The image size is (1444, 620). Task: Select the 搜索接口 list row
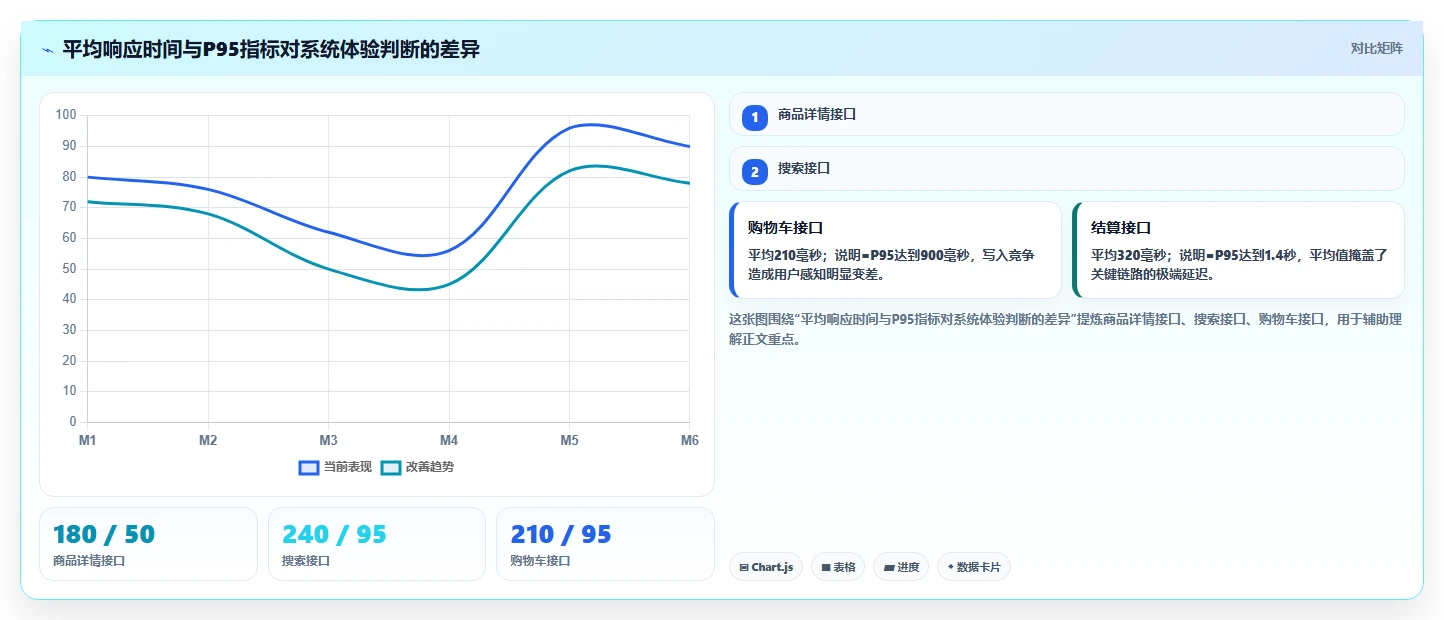click(1067, 168)
